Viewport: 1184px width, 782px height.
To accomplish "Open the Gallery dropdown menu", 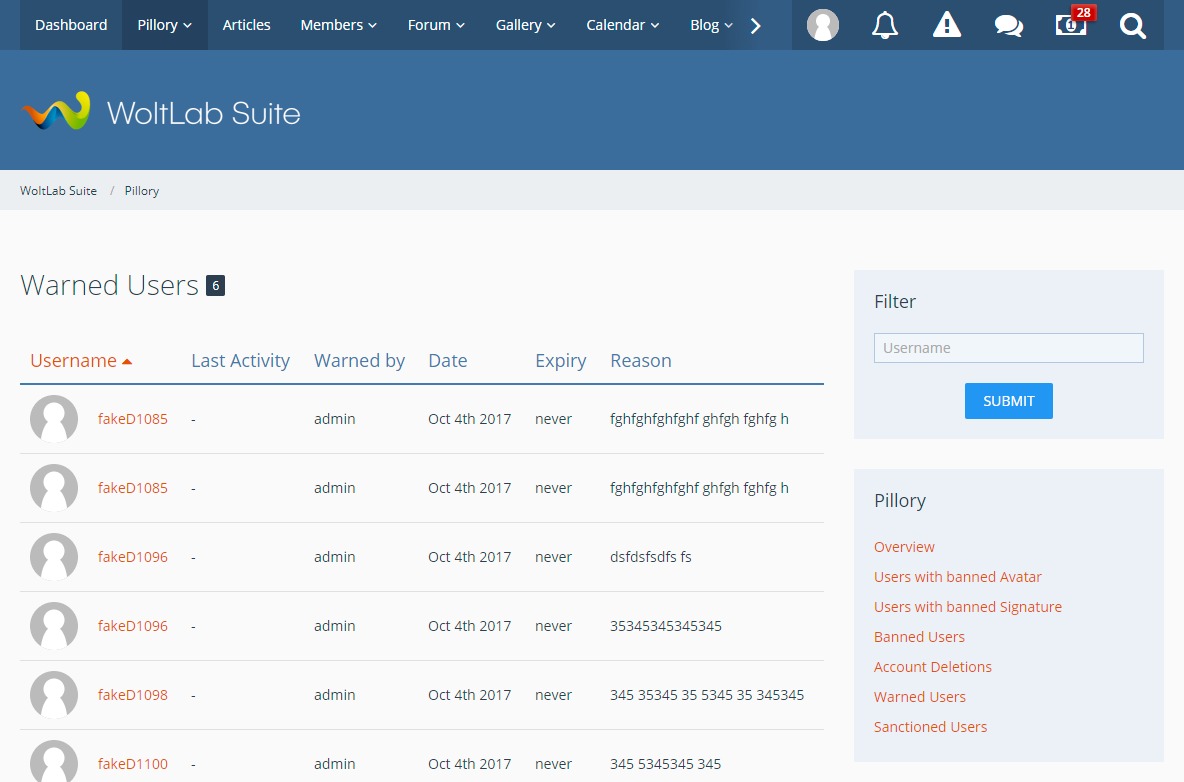I will point(526,25).
